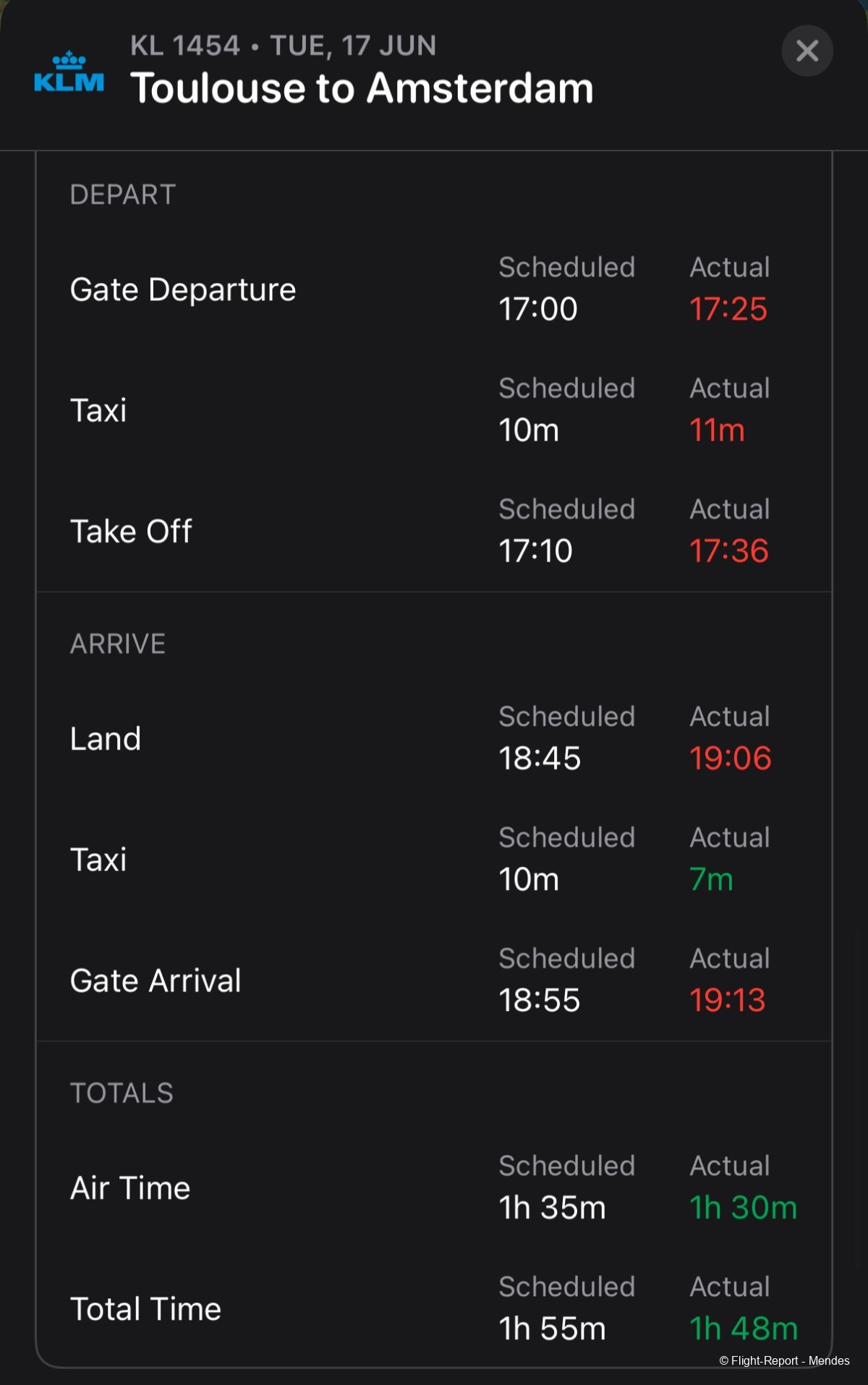
Task: Tap the TOTALS section heading
Action: [122, 1093]
